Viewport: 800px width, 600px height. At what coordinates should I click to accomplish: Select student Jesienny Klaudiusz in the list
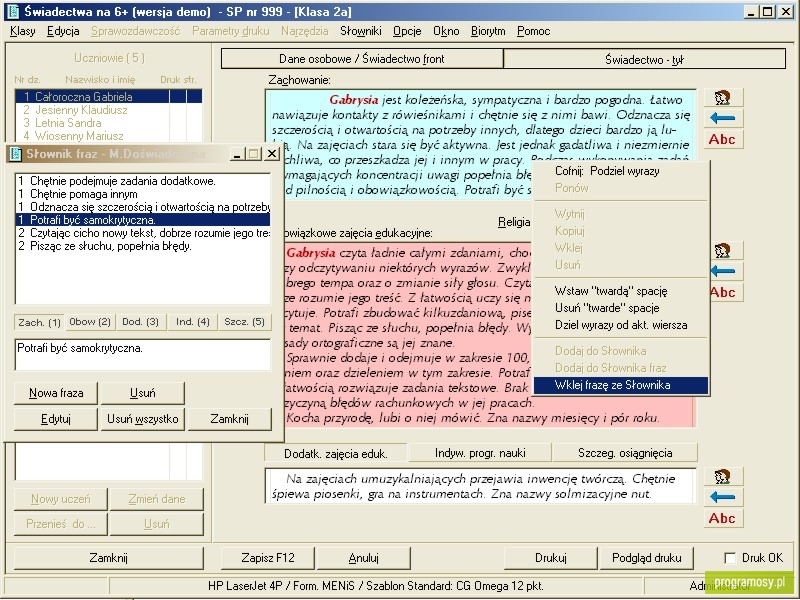(x=108, y=110)
